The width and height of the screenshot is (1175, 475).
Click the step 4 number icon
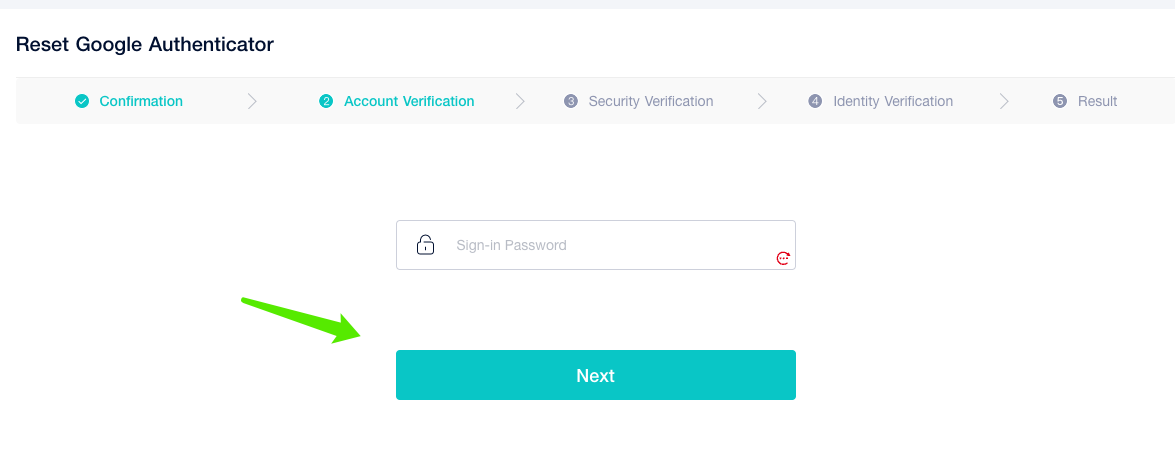pos(815,101)
